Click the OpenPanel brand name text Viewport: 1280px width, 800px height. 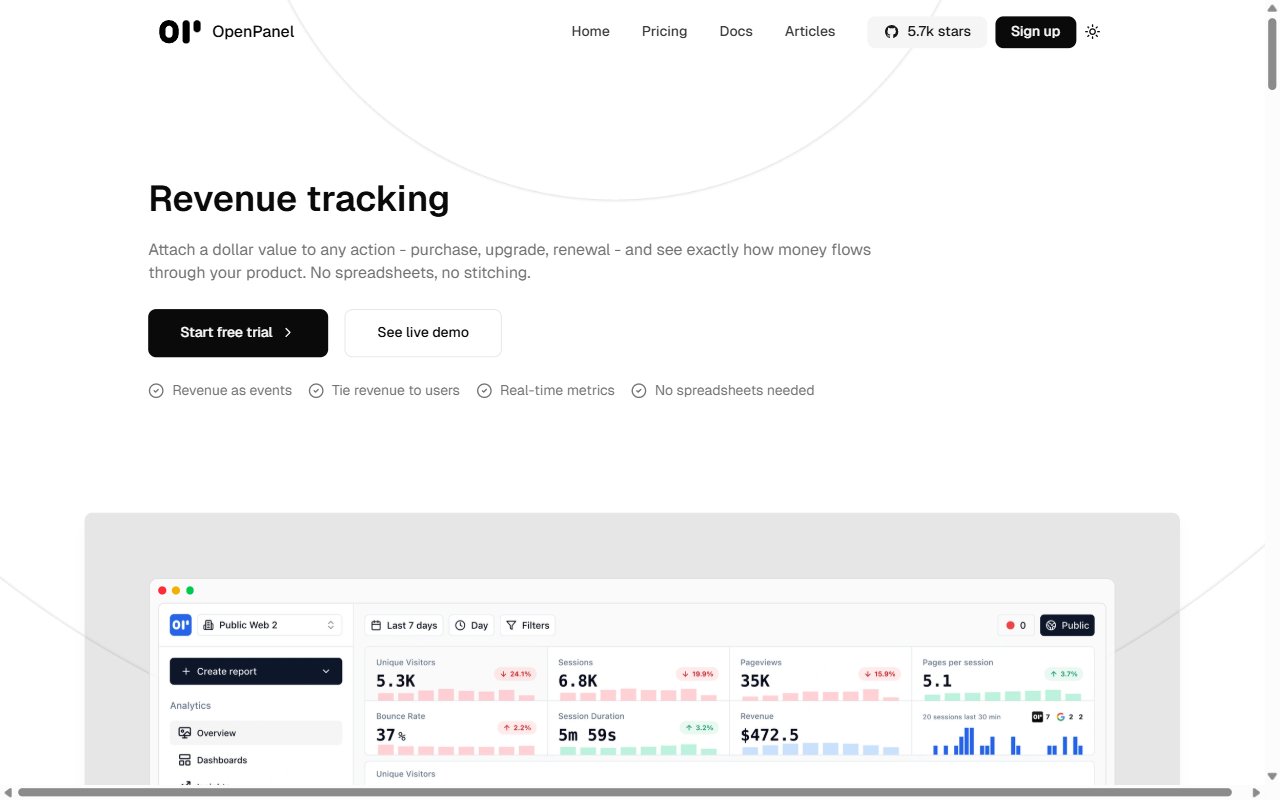click(253, 31)
